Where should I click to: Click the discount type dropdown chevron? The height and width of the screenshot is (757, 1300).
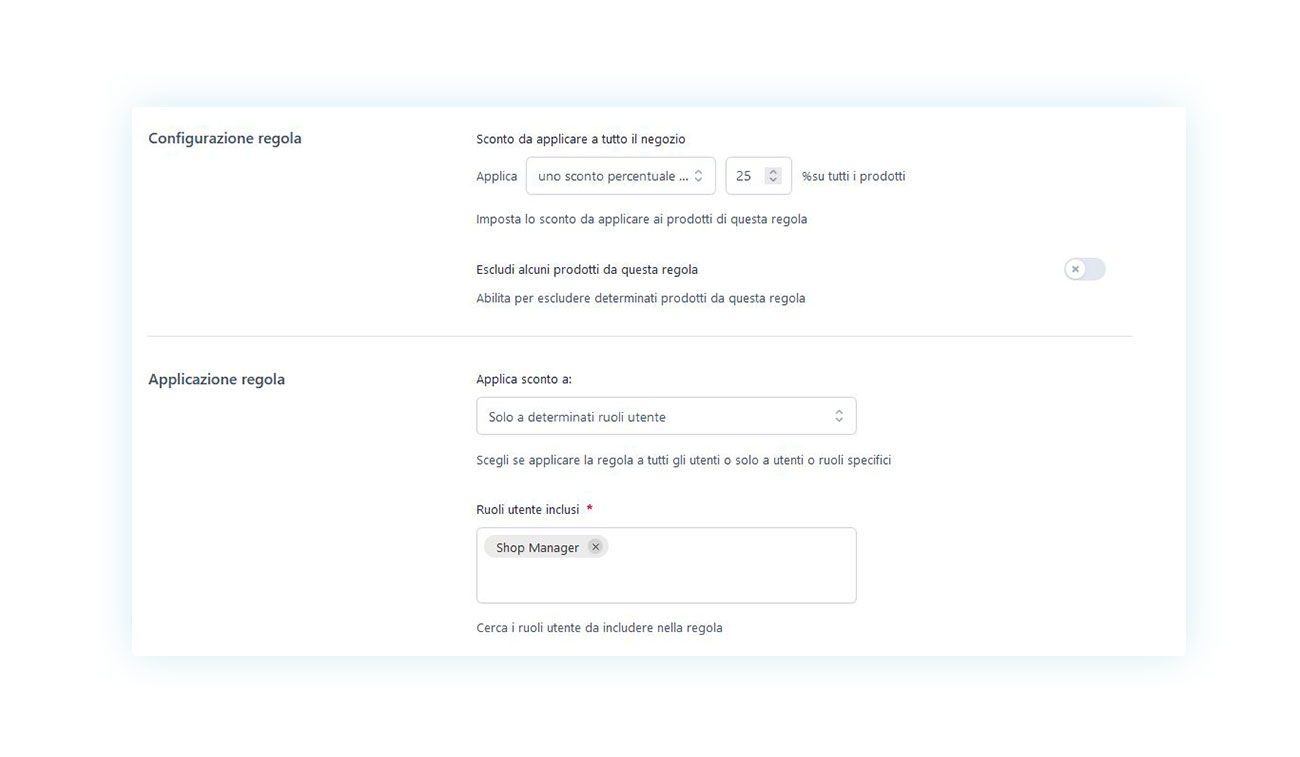pyautogui.click(x=698, y=176)
